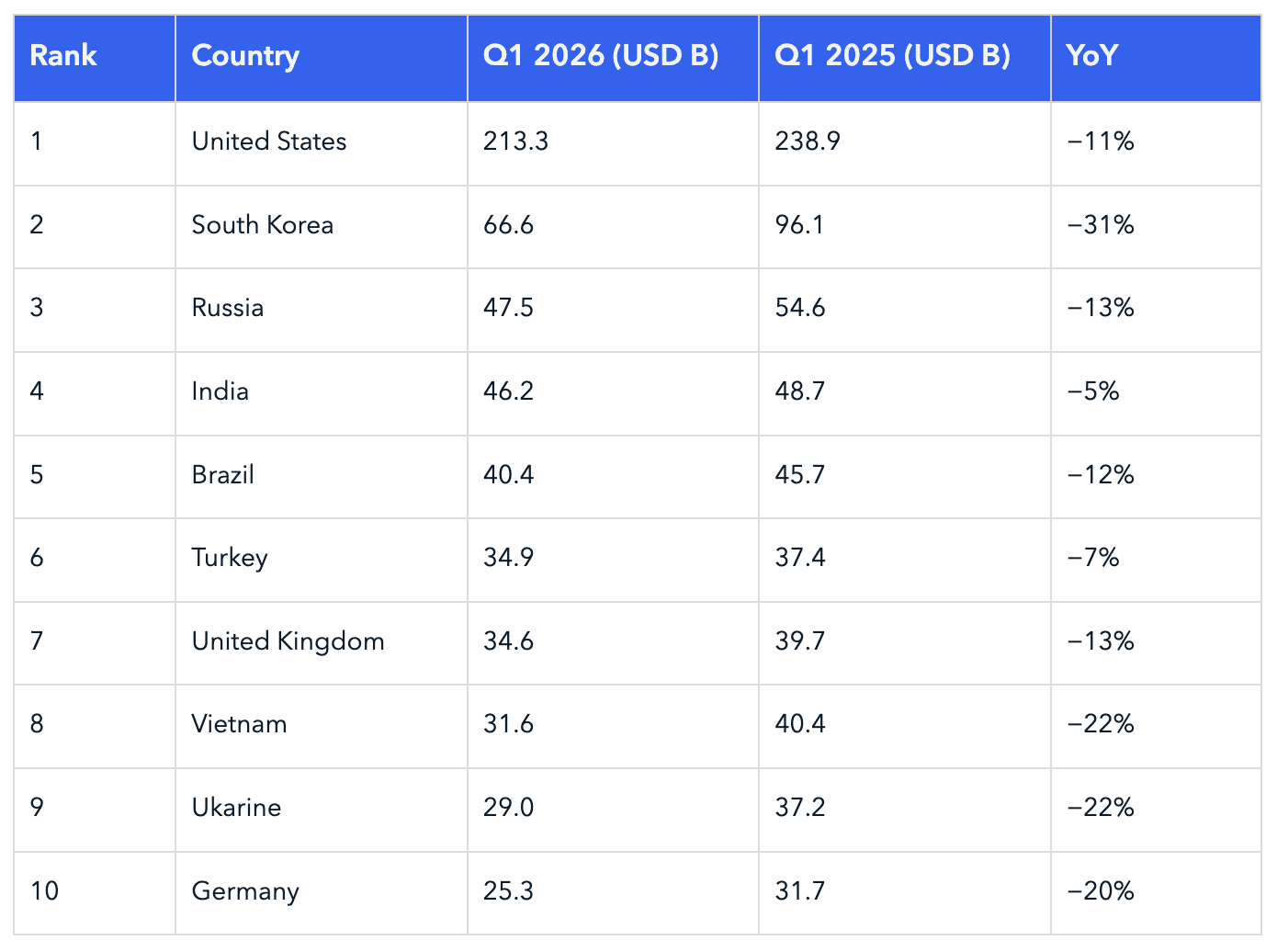Click the Turkey country cell
Screen dimensions: 1277x952
[322, 560]
